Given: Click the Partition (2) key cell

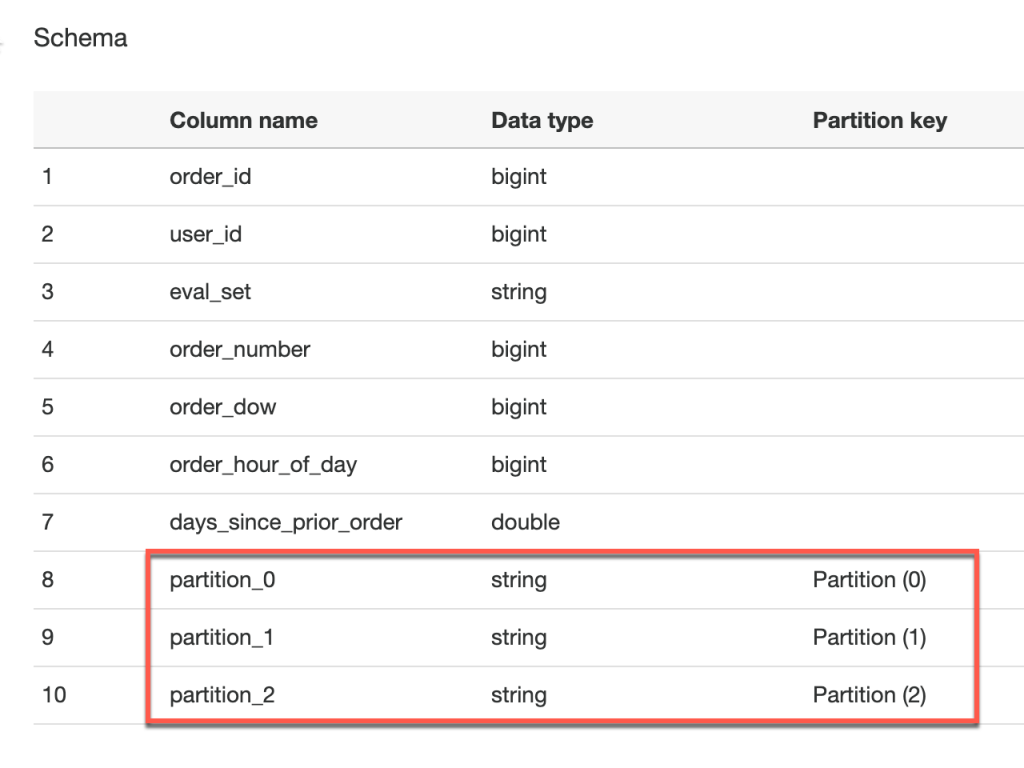Looking at the screenshot, I should click(869, 695).
